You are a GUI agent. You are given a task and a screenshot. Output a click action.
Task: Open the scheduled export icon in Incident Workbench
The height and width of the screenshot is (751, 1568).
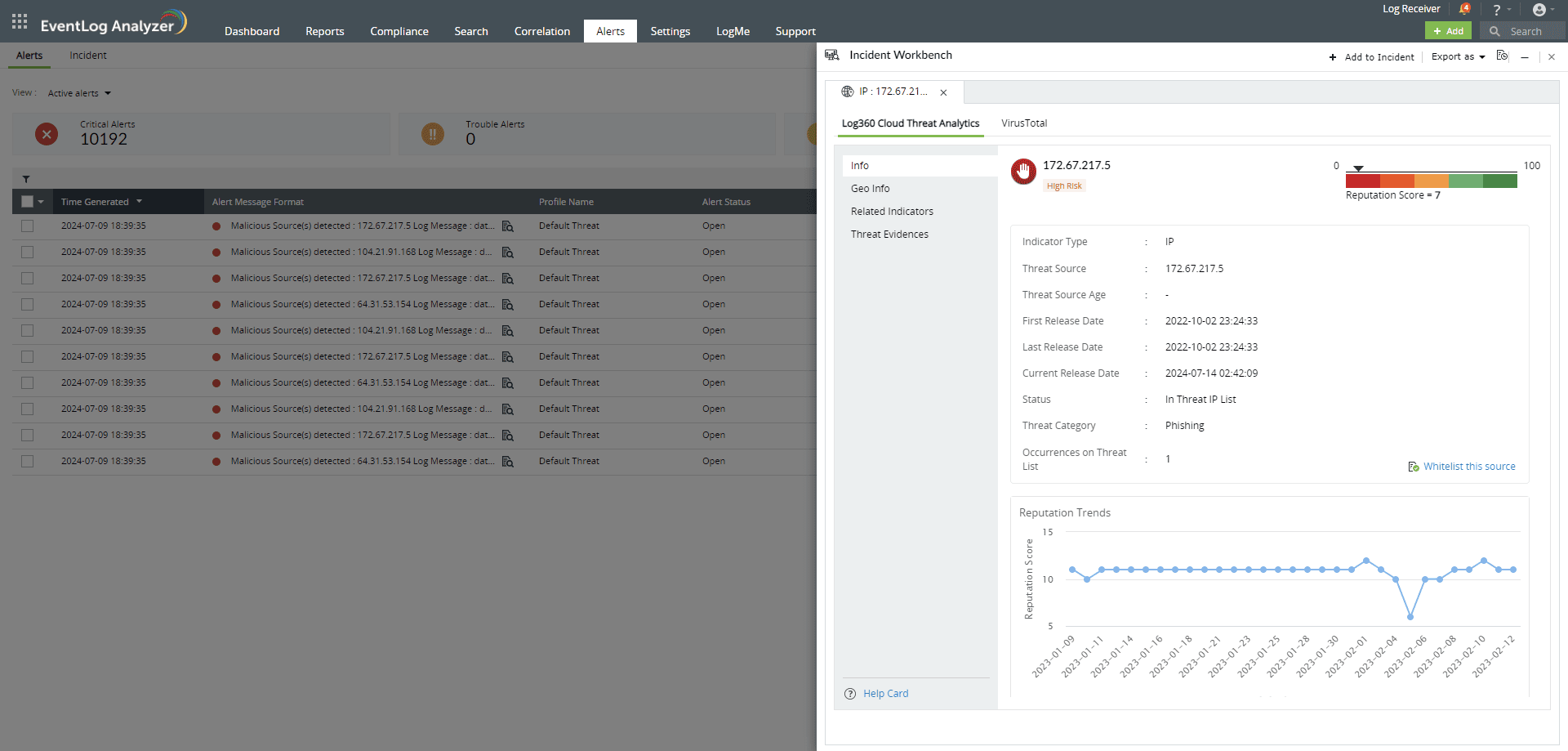tap(1503, 56)
